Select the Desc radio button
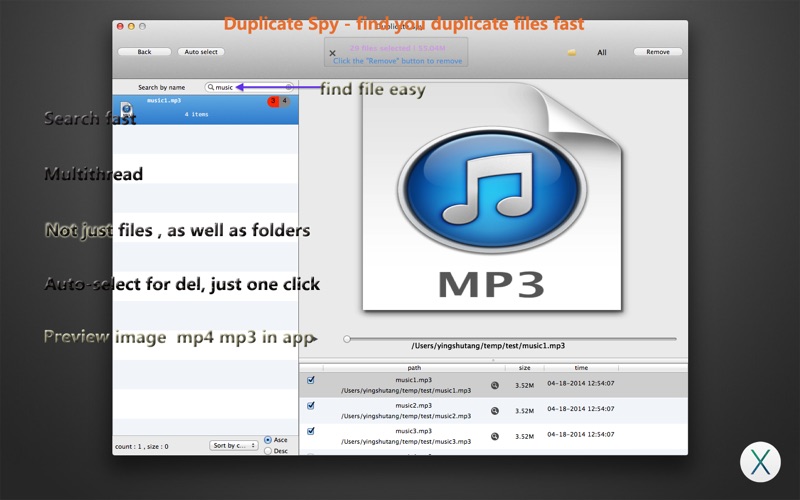 coord(268,451)
